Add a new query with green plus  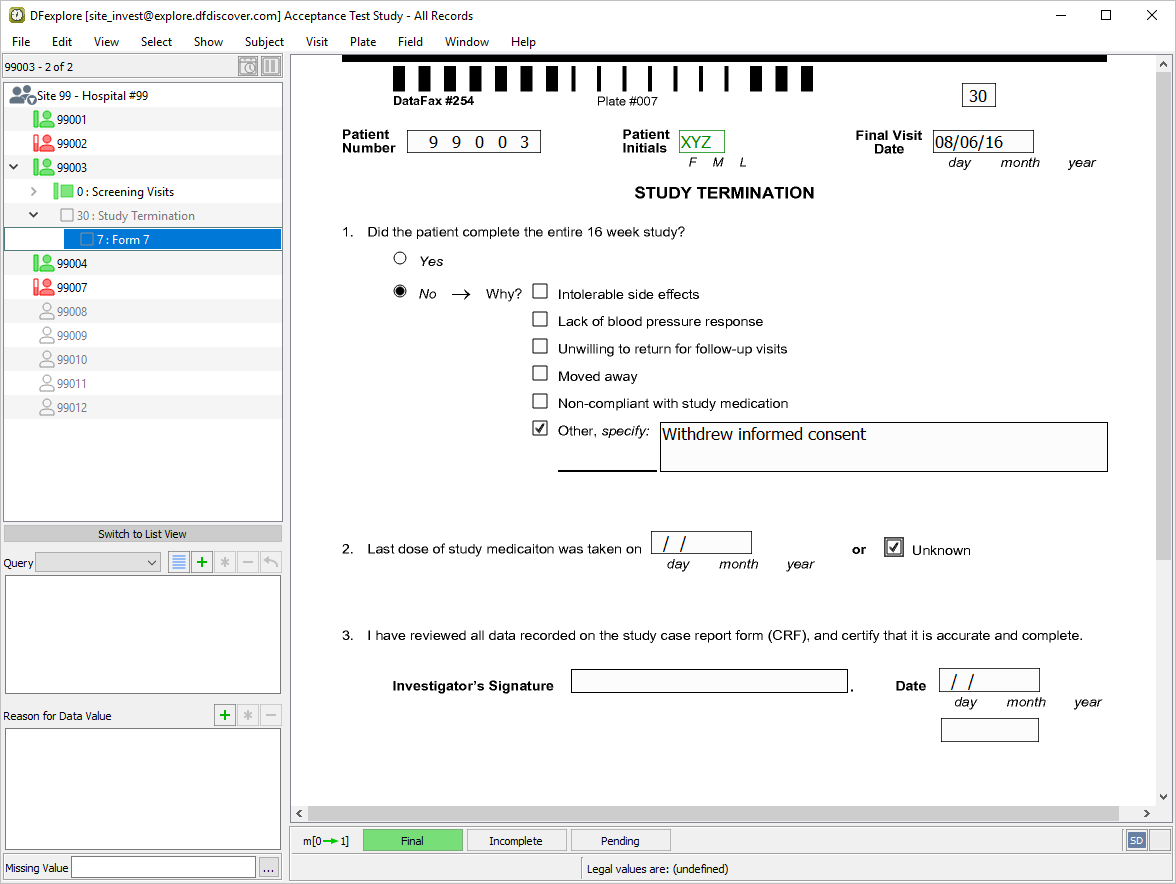202,562
